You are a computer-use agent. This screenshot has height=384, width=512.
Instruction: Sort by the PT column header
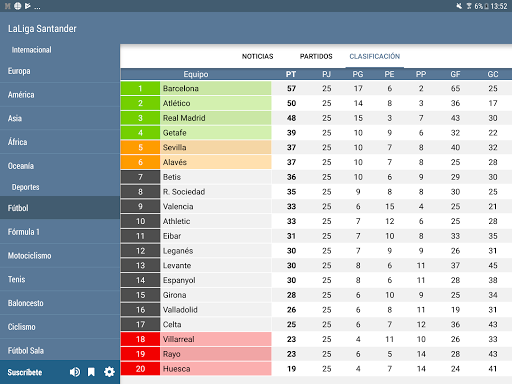click(291, 74)
